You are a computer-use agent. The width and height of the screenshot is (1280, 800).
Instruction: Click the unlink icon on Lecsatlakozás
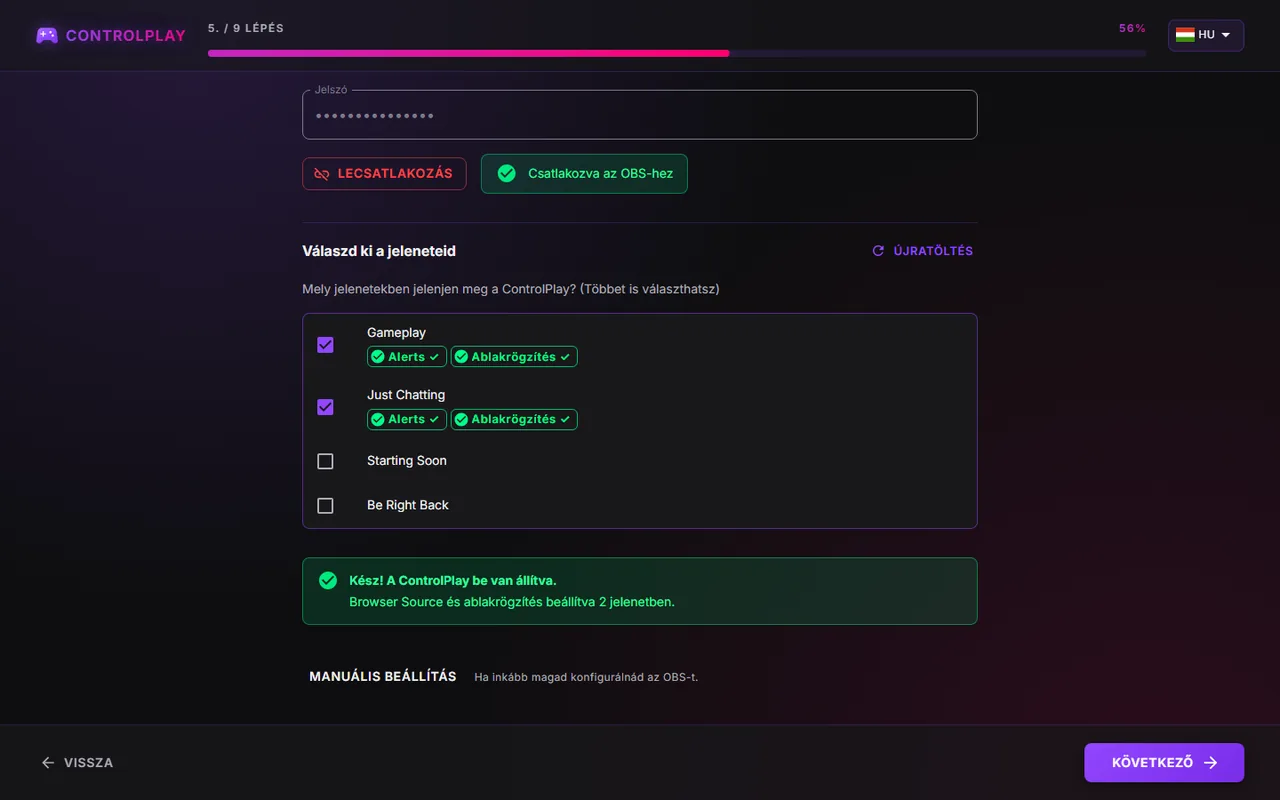[322, 174]
